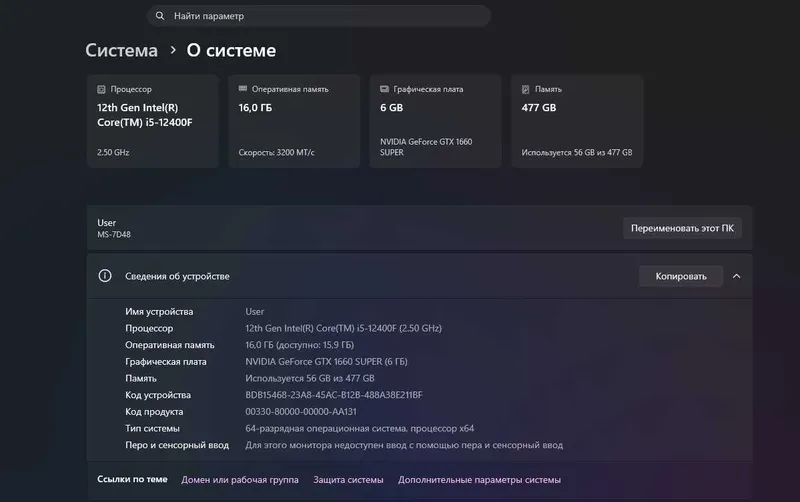Click '2.50 GHz' in processor card

point(113,153)
